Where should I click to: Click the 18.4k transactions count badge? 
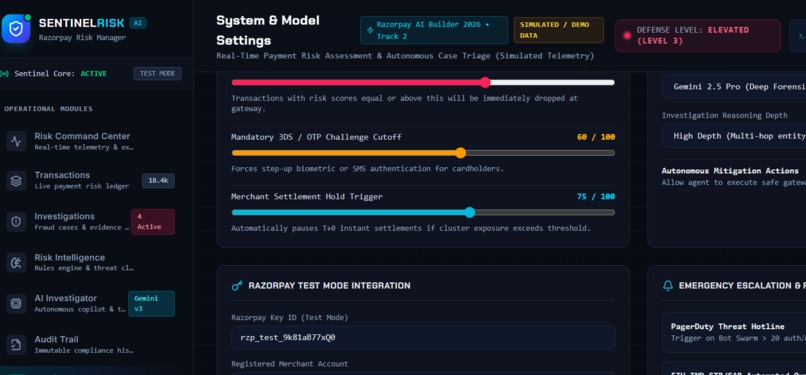(x=158, y=181)
